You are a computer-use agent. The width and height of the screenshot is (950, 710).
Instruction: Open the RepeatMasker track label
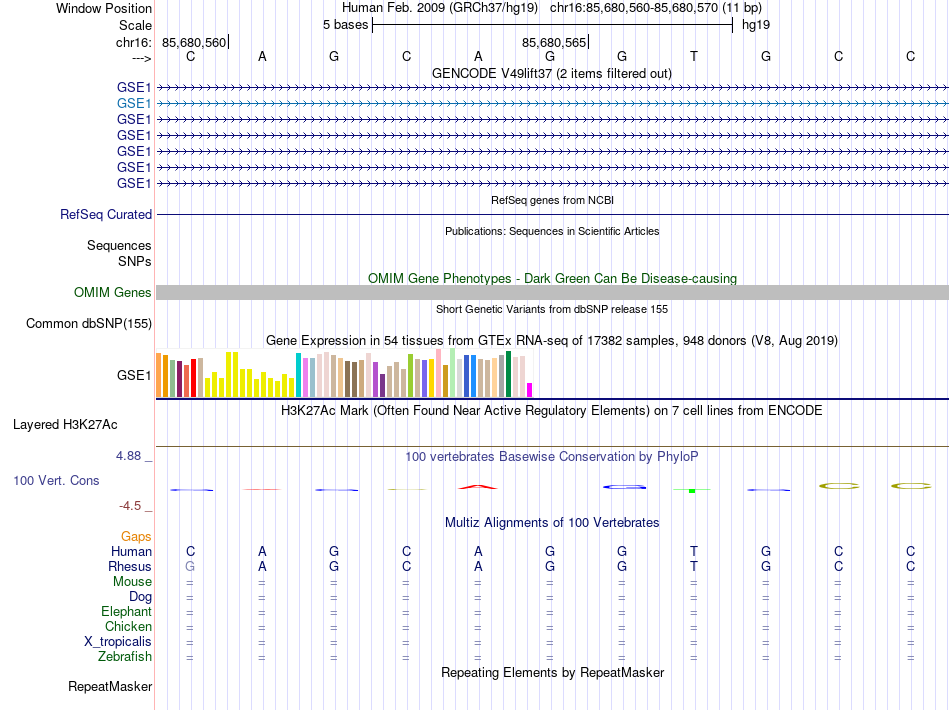click(110, 686)
